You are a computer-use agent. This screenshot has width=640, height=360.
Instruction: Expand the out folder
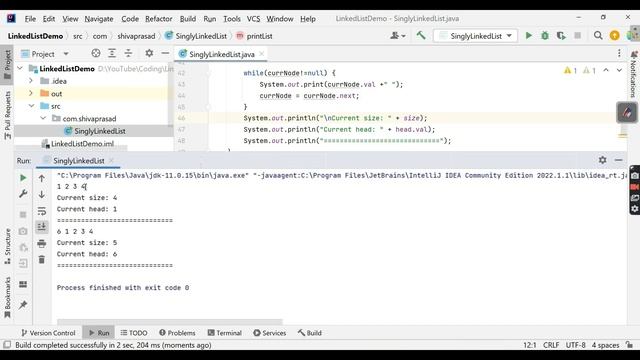coord(31,93)
